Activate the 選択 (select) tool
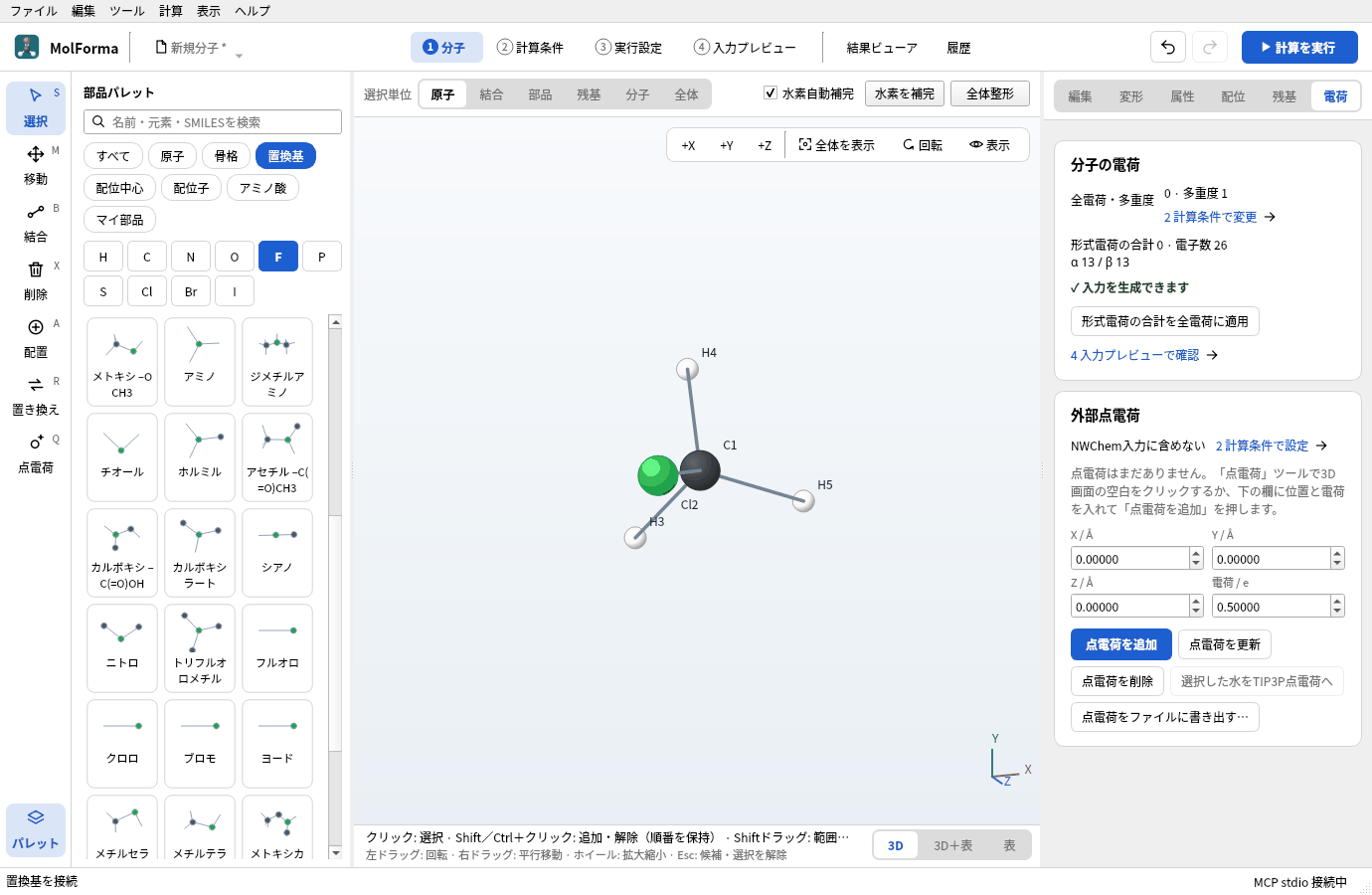1372x895 pixels. click(x=36, y=107)
